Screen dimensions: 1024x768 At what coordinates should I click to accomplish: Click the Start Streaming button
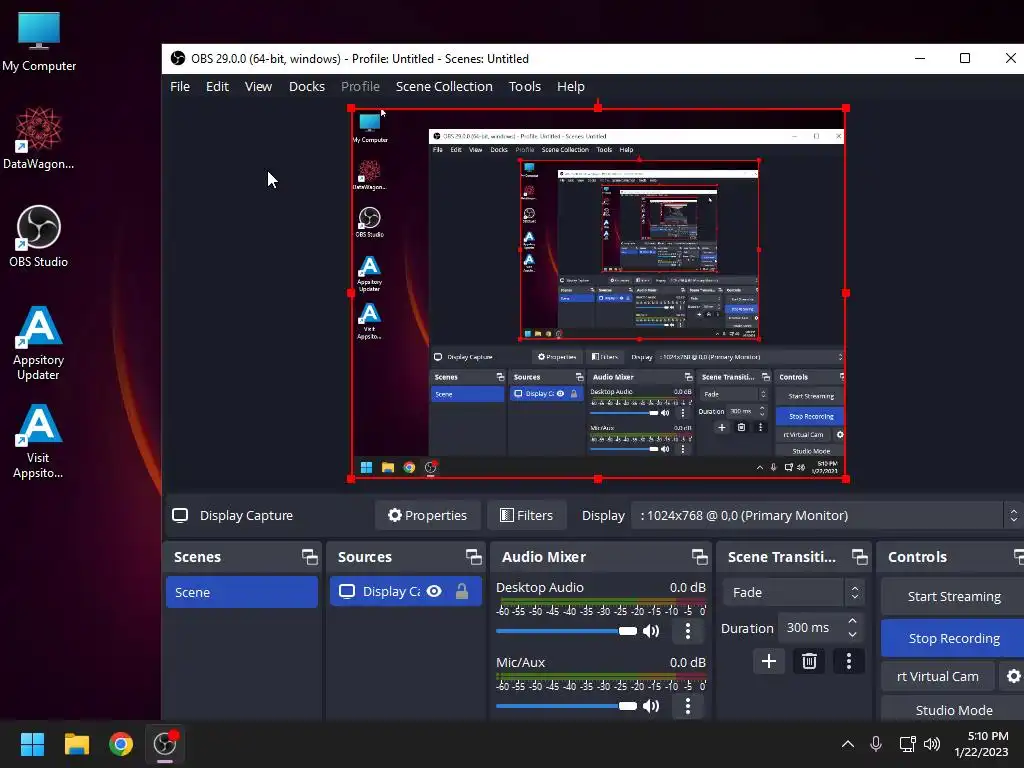pos(953,596)
